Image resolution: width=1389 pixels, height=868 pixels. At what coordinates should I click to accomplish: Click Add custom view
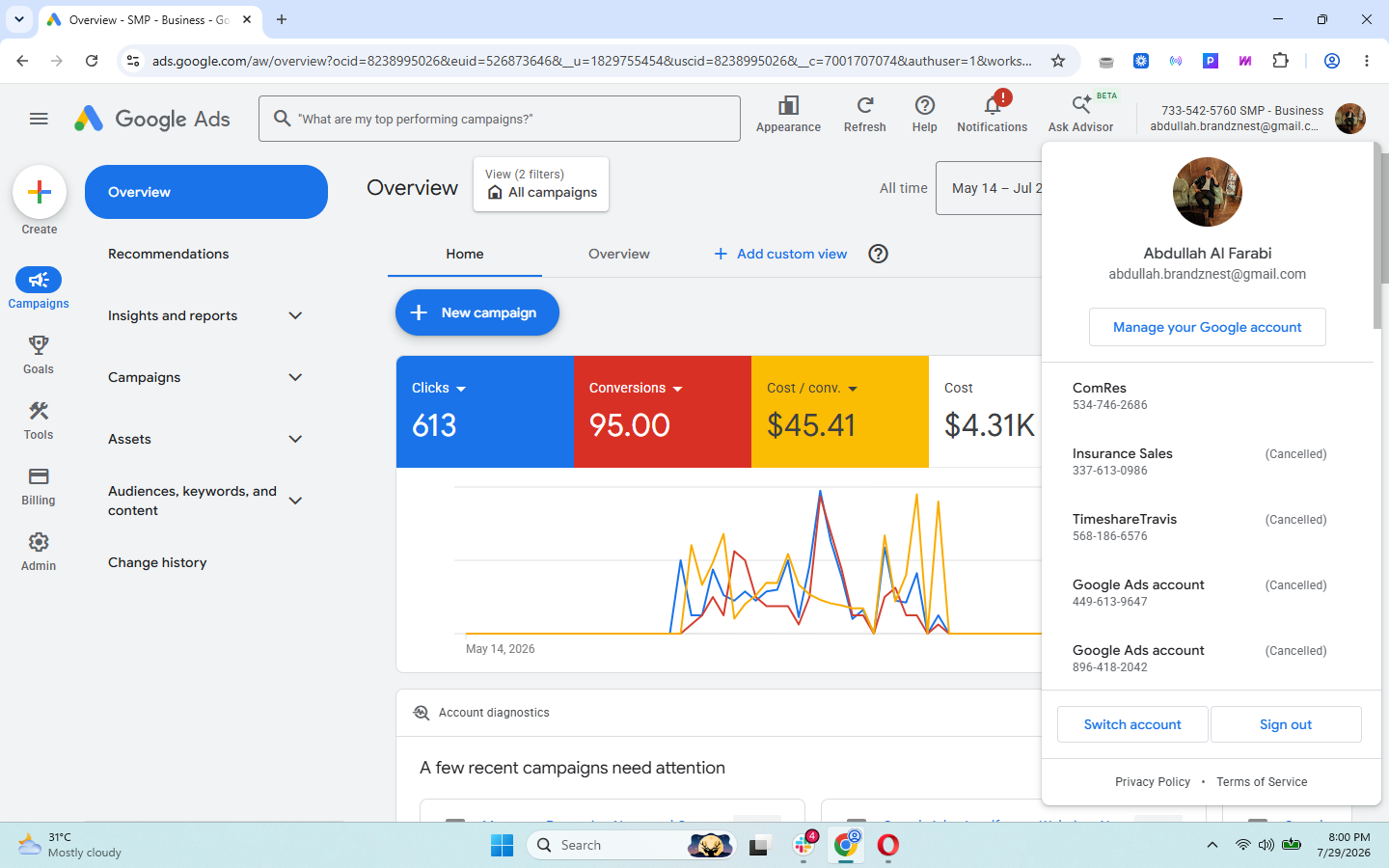(x=780, y=254)
